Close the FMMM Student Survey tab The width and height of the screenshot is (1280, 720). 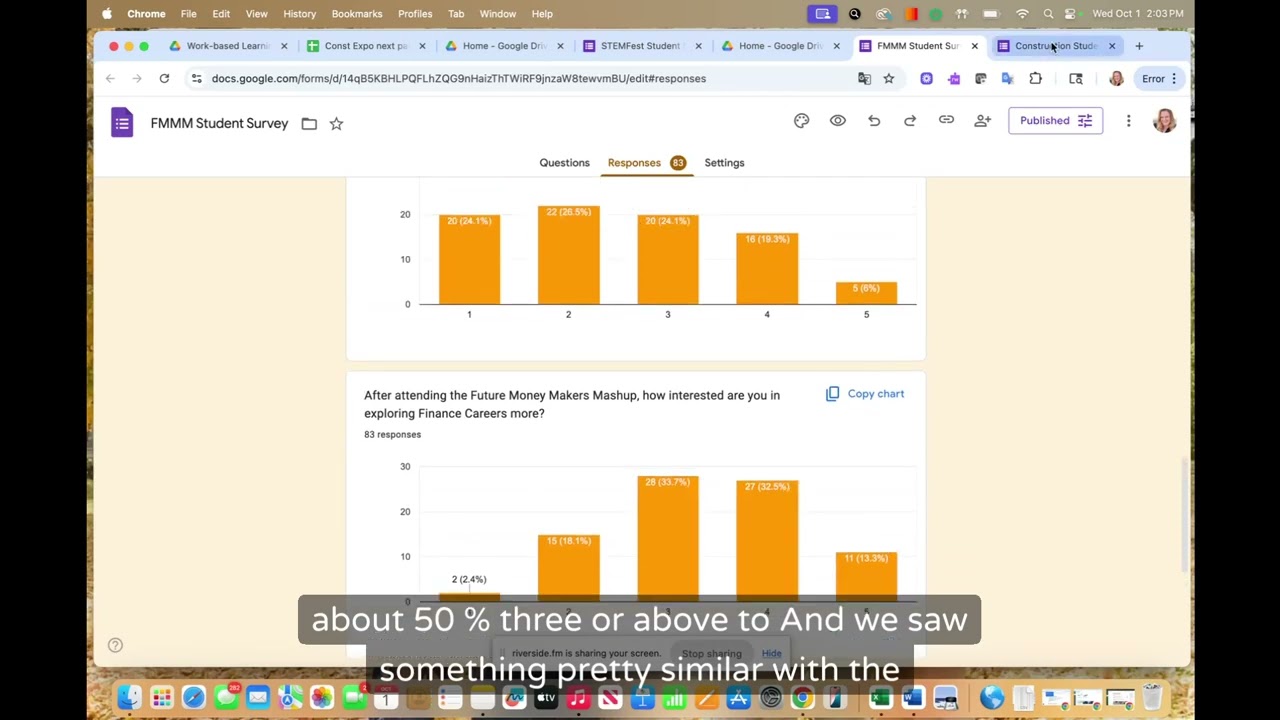tap(974, 46)
